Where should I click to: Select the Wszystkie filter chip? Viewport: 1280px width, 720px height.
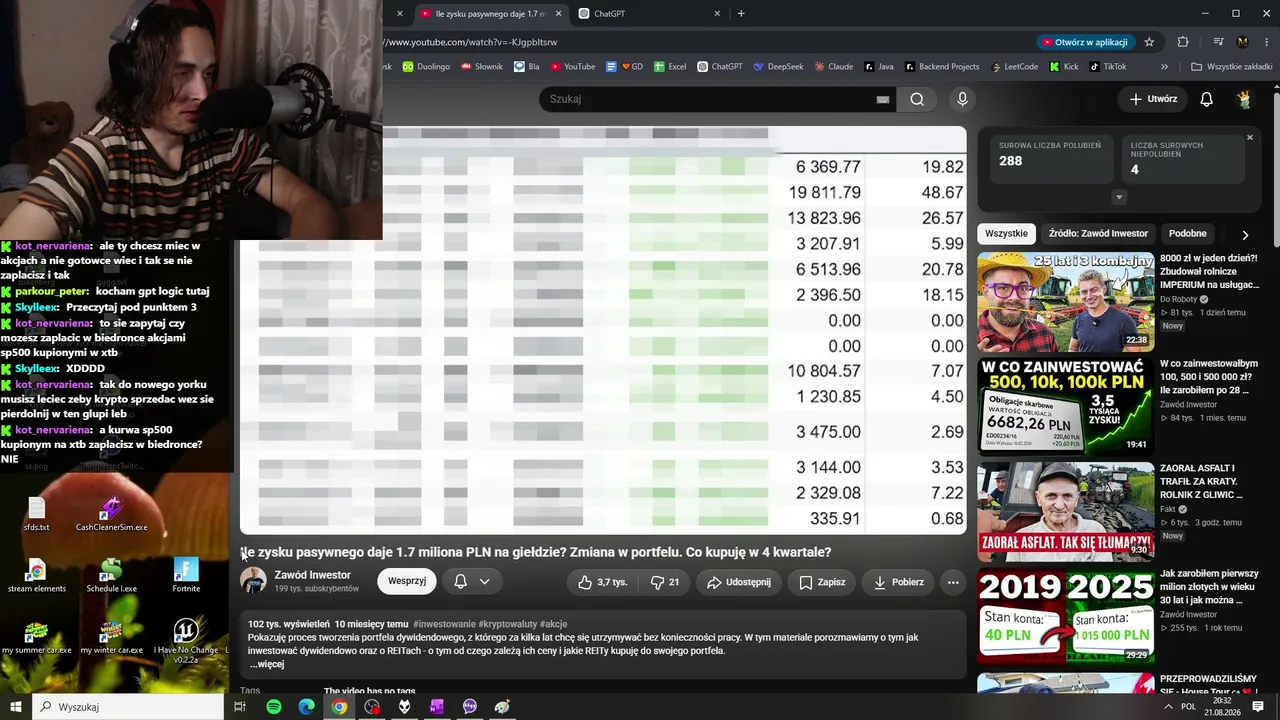point(1006,233)
